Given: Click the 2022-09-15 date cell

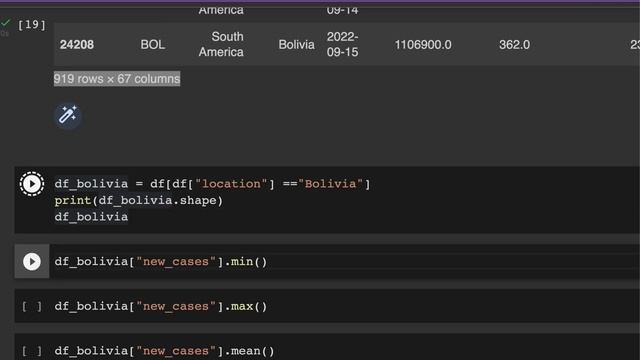Looking at the screenshot, I should point(342,44).
